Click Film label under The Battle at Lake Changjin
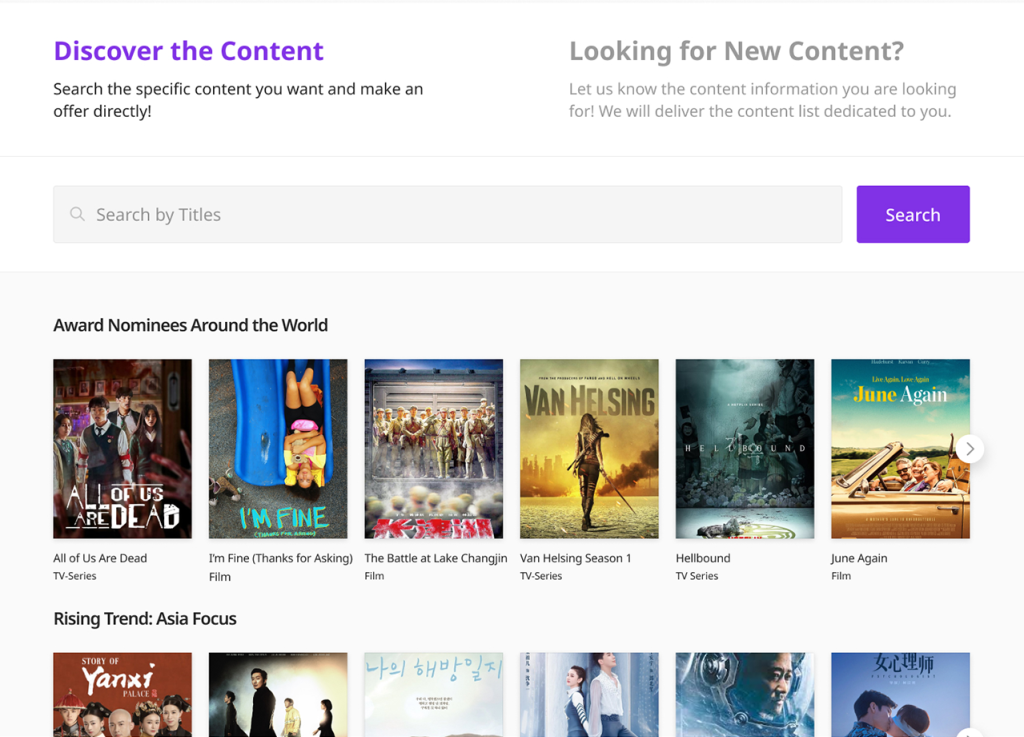Screen dimensions: 1024x737 click(x=374, y=576)
